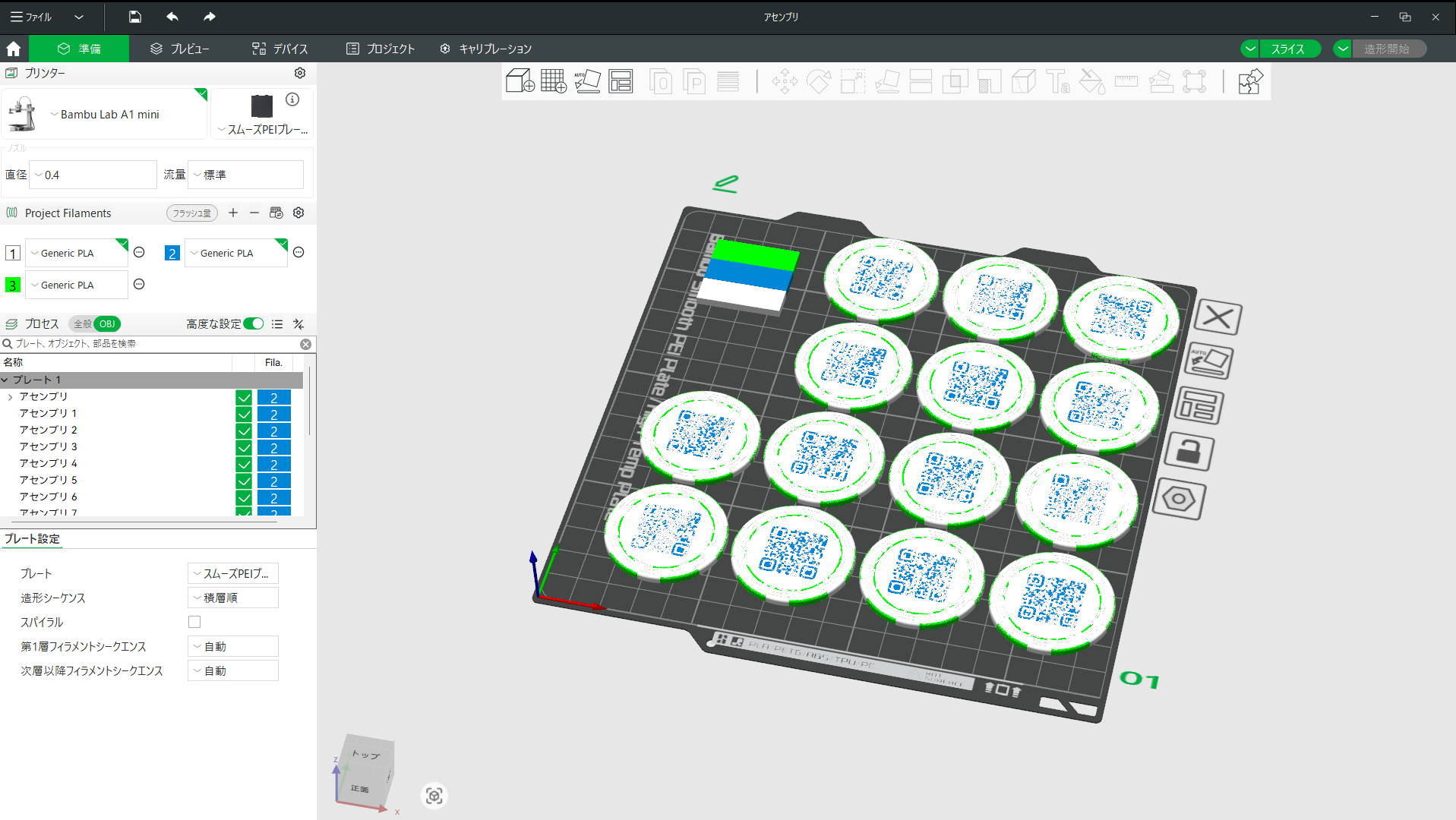Uncheck printable box for アセンブリ 3

point(244,447)
